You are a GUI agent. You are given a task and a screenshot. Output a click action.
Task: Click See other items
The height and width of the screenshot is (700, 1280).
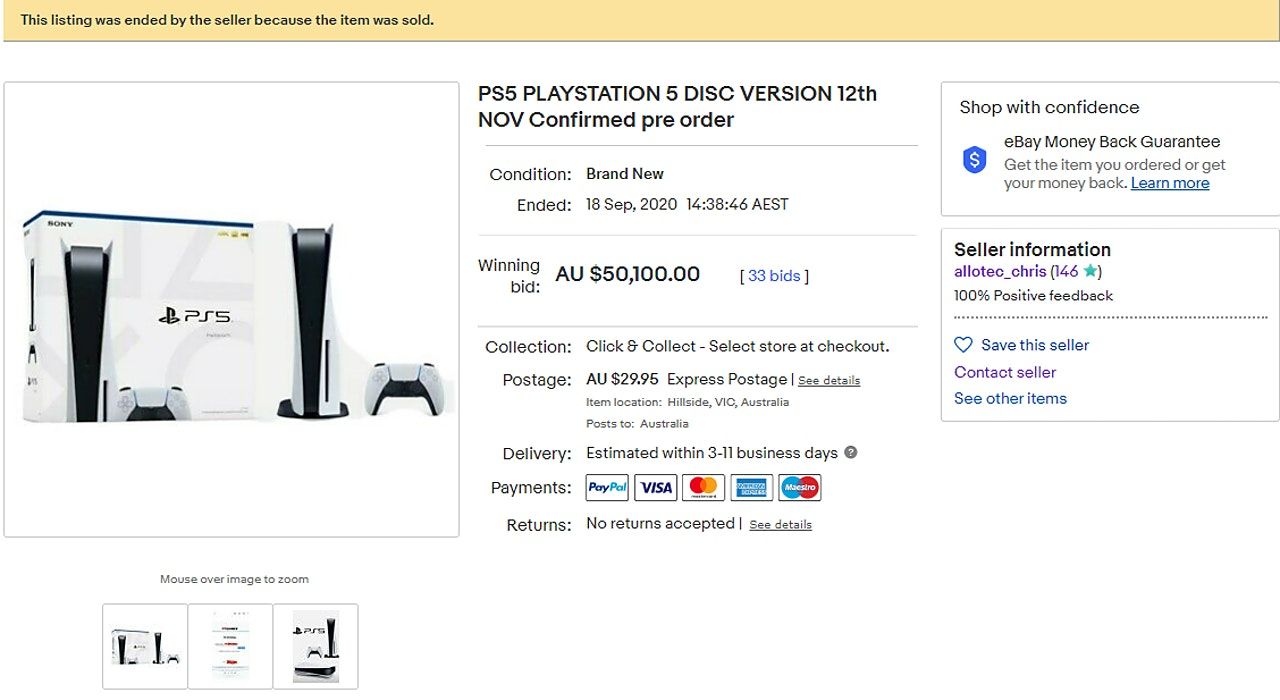click(1010, 398)
